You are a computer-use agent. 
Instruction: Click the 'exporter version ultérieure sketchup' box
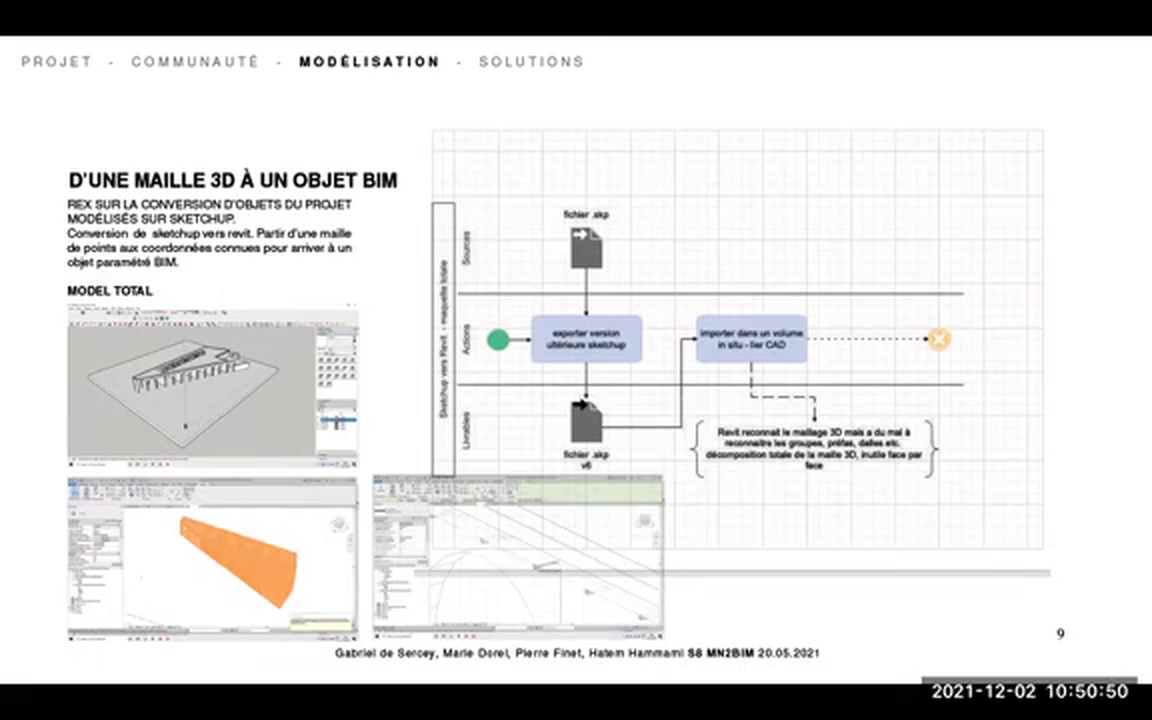pos(586,339)
